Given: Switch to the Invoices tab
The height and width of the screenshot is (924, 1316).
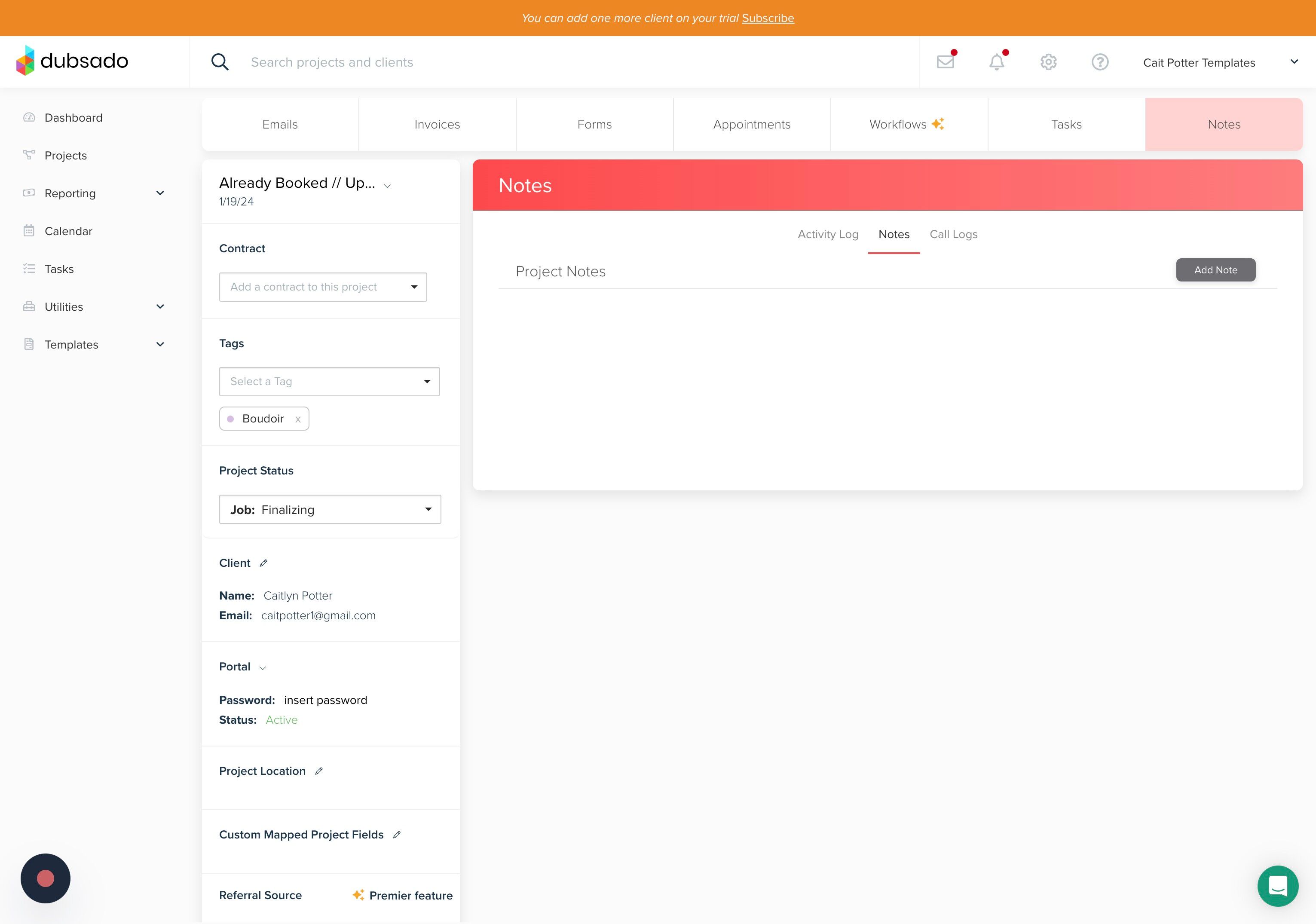Looking at the screenshot, I should point(437,124).
